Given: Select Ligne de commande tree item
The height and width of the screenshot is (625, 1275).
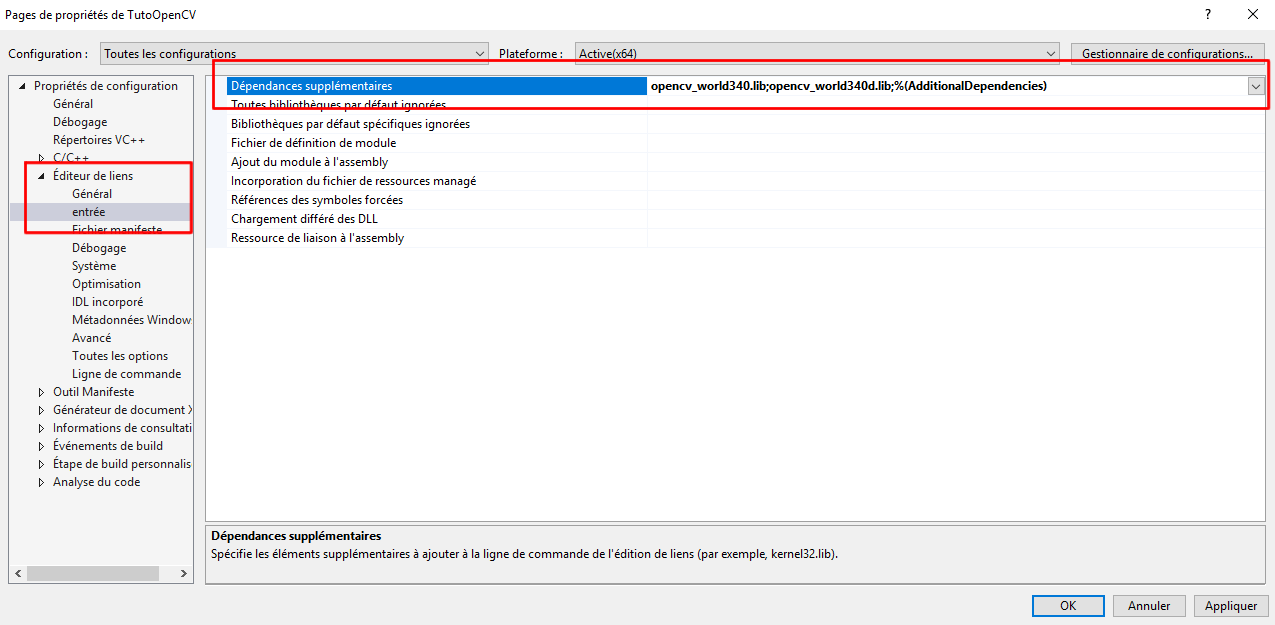Looking at the screenshot, I should click(126, 374).
